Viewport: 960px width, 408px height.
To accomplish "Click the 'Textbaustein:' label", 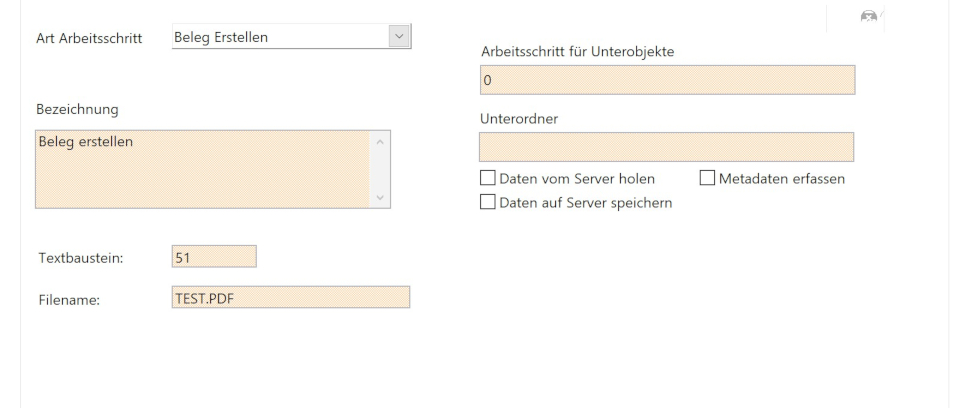I will (x=80, y=258).
